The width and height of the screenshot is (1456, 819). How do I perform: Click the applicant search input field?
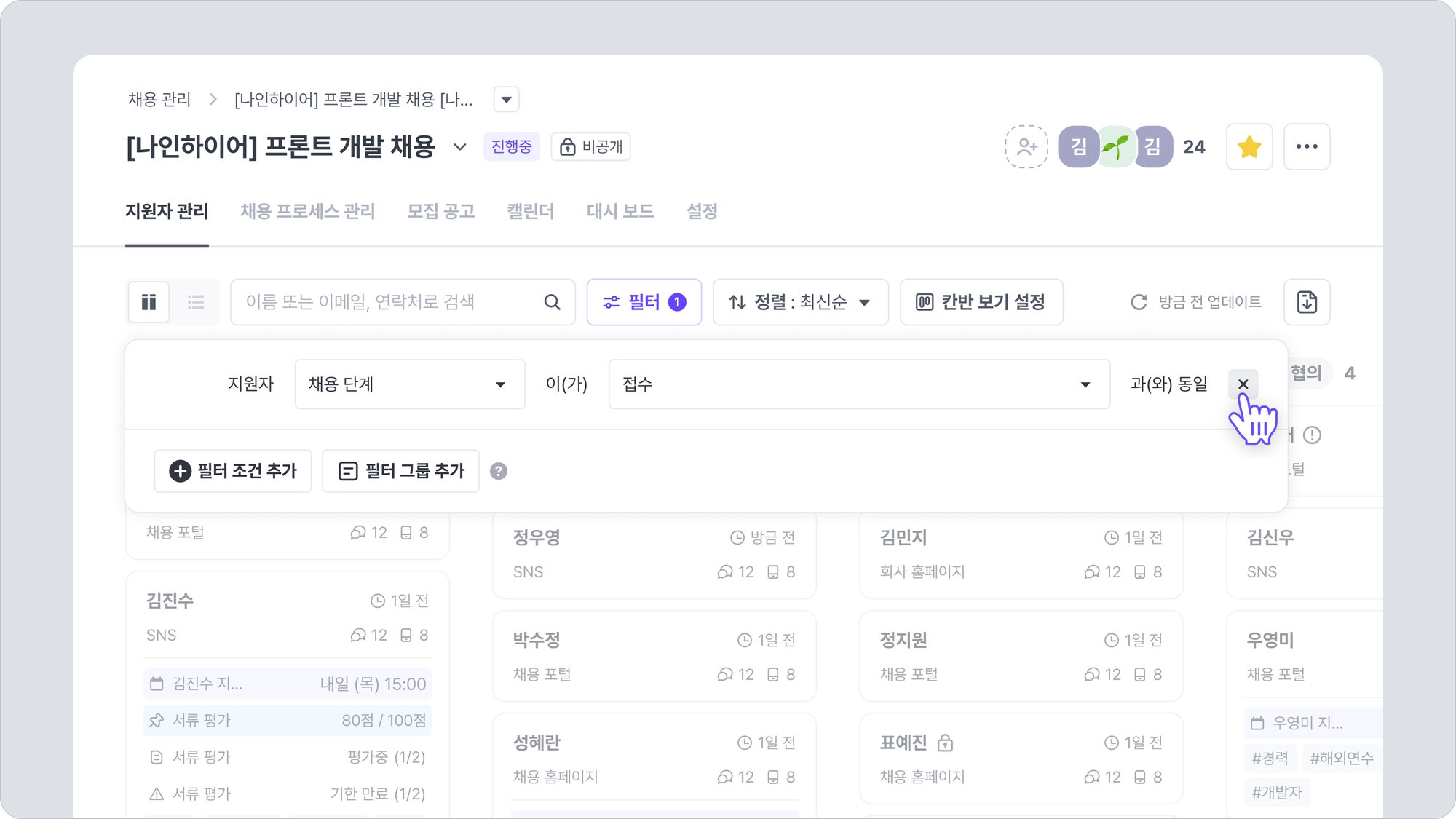tap(386, 302)
